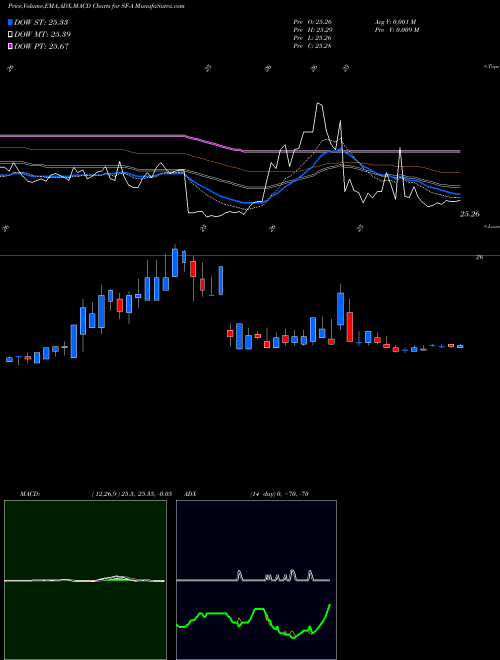The width and height of the screenshot is (500, 660).
Task: Open the green MACD indicator panel
Action: pos(85,580)
